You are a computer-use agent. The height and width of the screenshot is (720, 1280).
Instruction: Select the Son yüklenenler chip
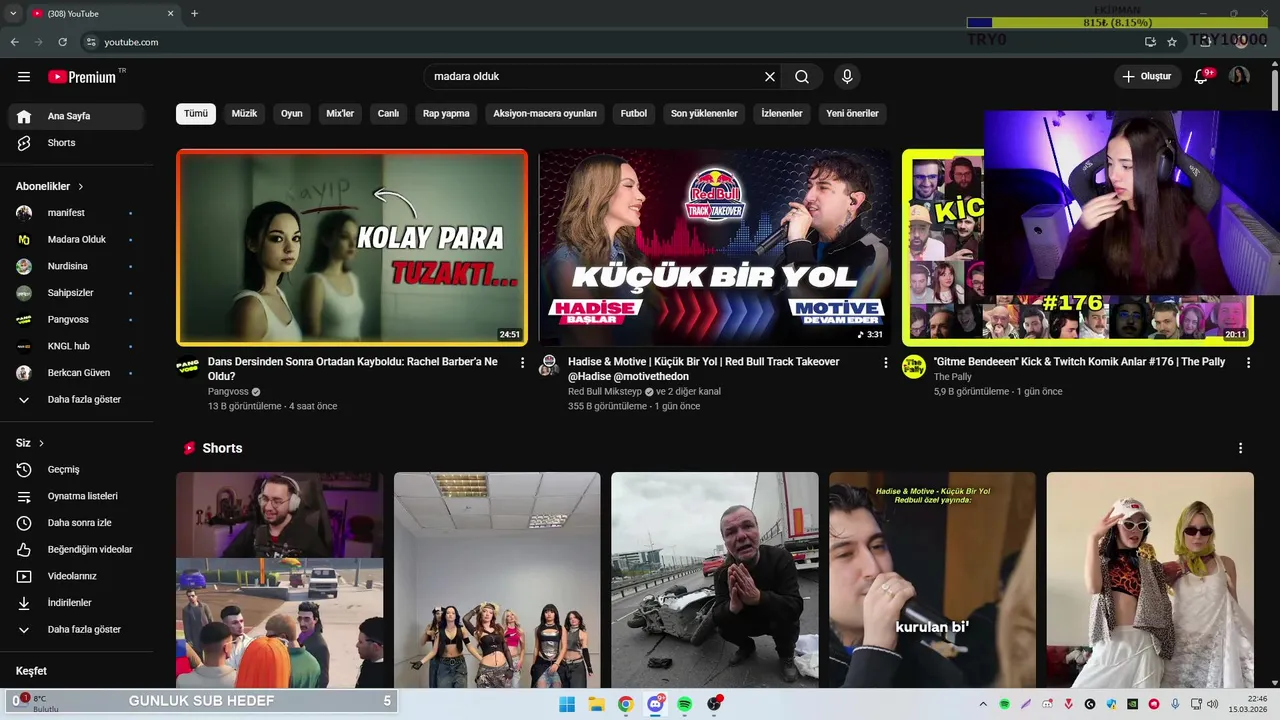click(704, 114)
